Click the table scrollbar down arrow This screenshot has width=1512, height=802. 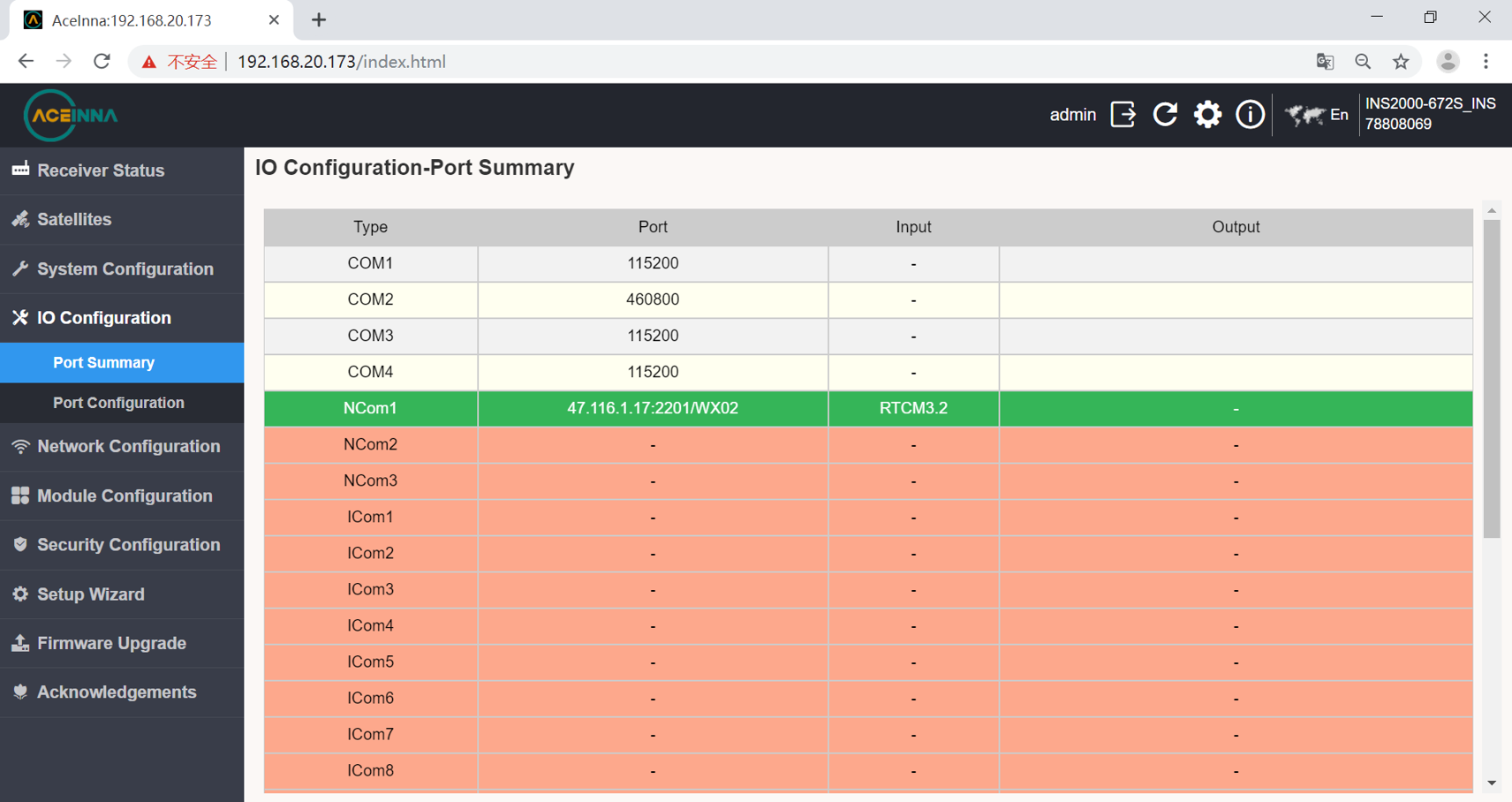(x=1492, y=783)
